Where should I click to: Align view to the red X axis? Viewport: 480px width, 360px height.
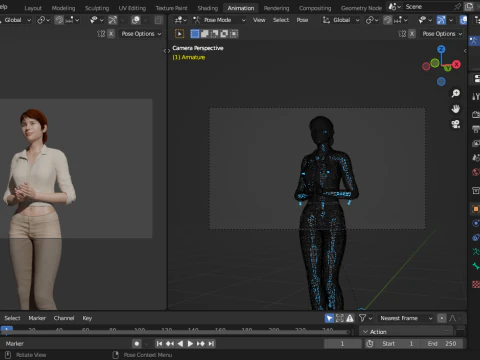[x=456, y=64]
